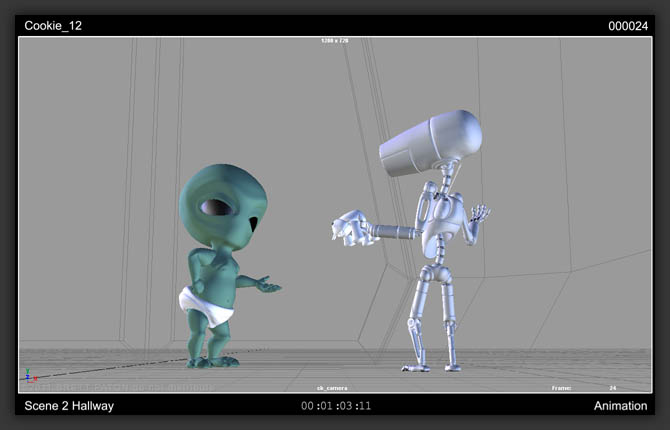The height and width of the screenshot is (430, 670).
Task: Select the crumpled cloth in robot's hand
Action: point(352,227)
